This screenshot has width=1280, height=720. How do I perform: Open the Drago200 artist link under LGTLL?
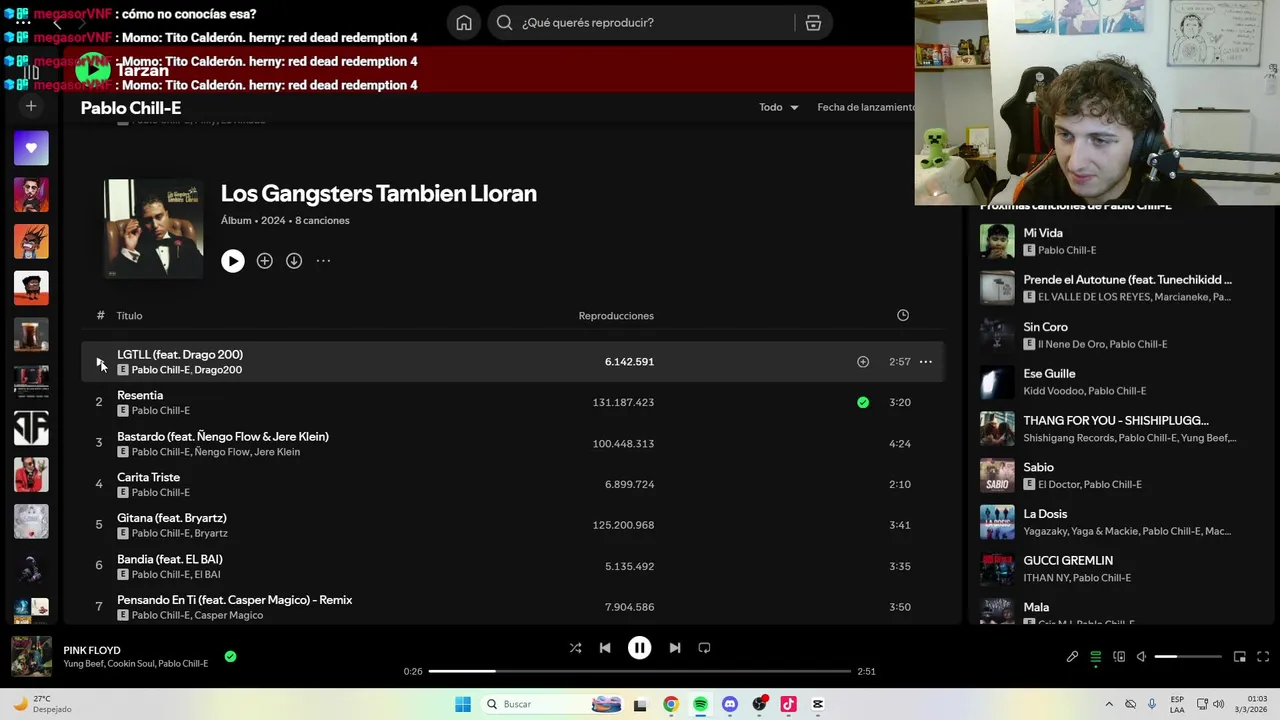(219, 370)
